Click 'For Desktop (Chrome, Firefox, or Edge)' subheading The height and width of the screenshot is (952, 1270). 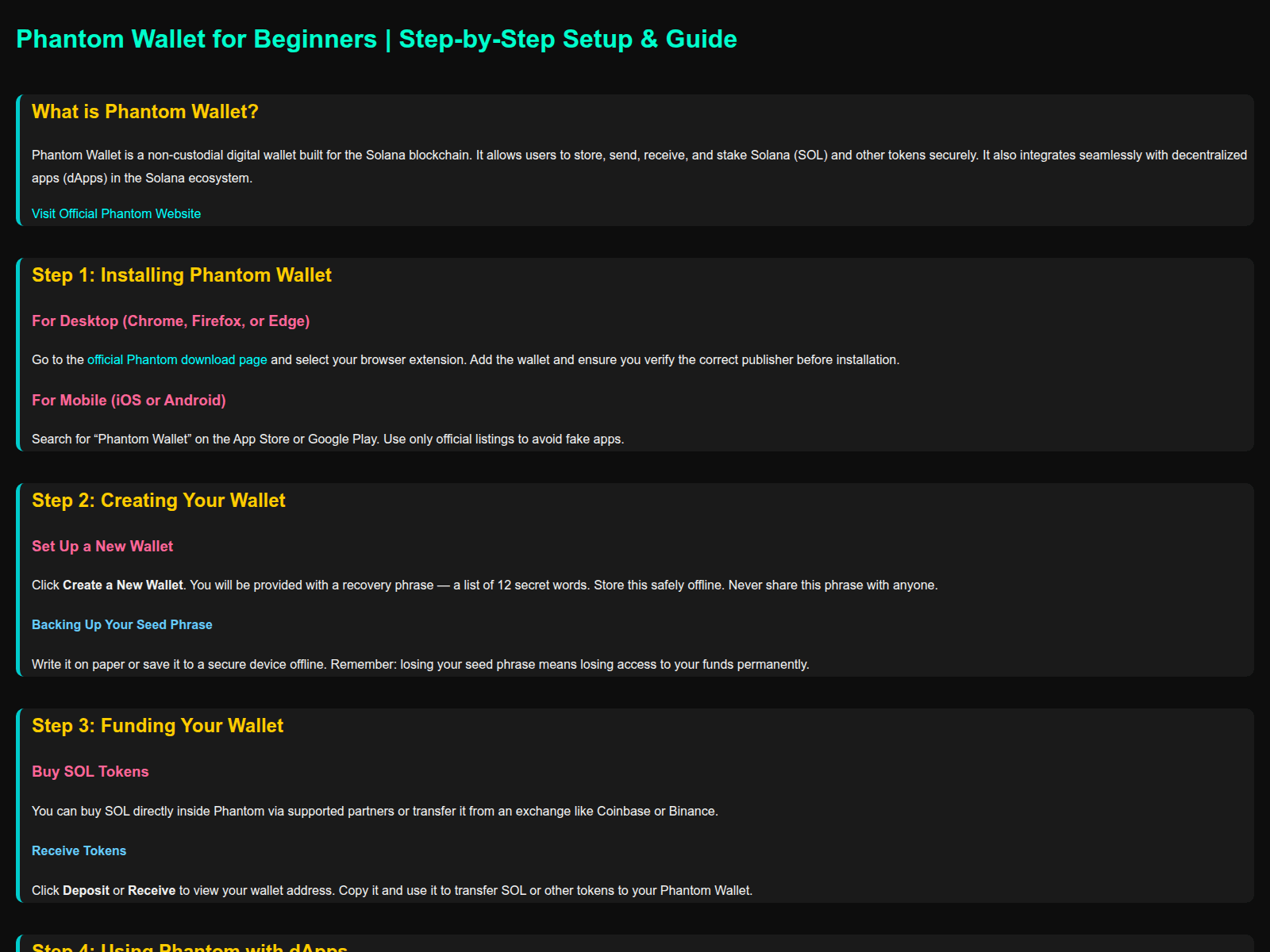coord(171,321)
